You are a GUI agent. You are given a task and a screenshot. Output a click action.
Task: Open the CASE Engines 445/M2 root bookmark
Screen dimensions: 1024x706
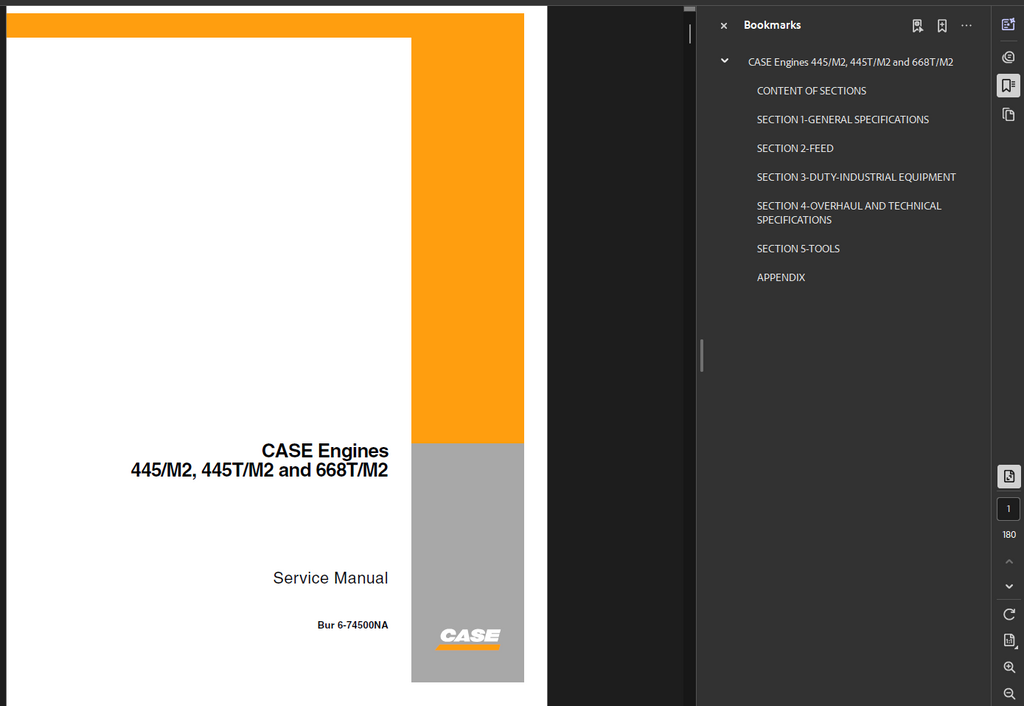850,62
